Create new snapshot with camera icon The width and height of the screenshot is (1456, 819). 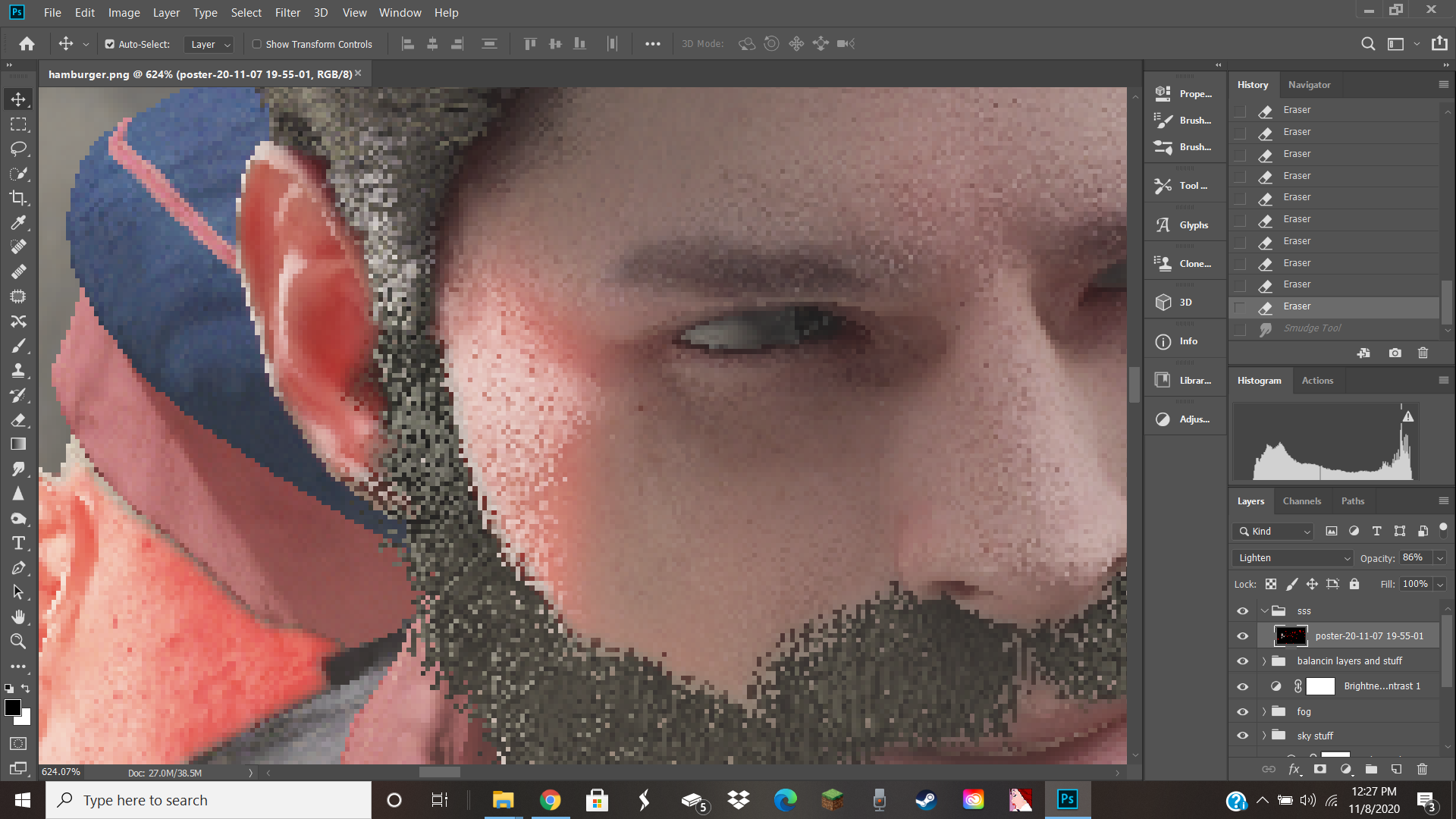coord(1395,353)
